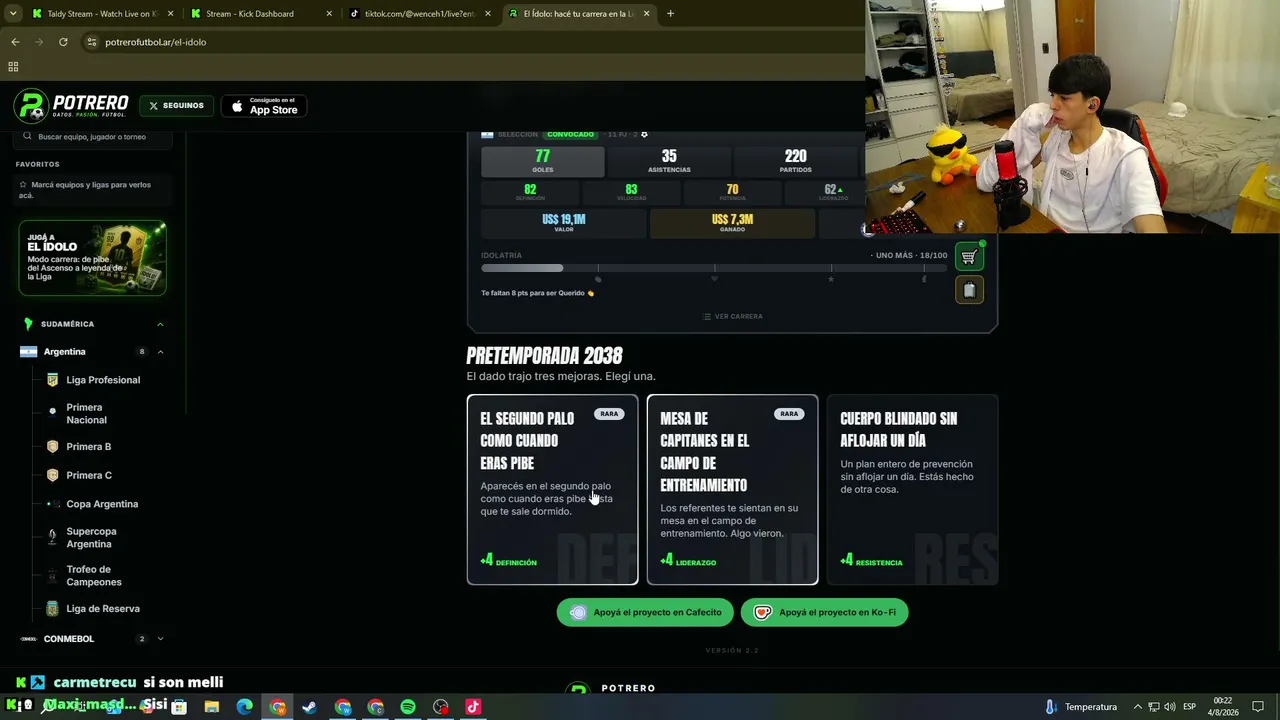Choose Cuerpo Blindado +4 Resistencia card
1280x720 pixels.
pos(912,490)
